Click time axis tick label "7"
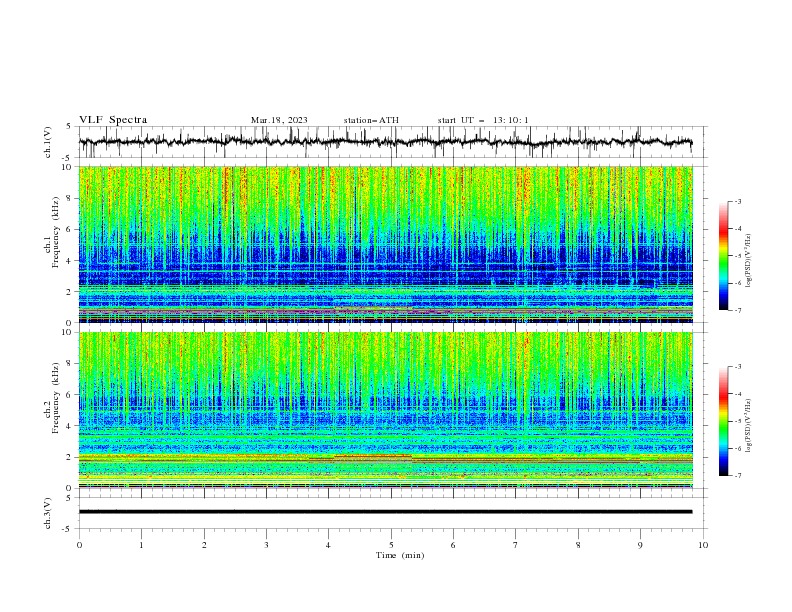 pyautogui.click(x=516, y=545)
